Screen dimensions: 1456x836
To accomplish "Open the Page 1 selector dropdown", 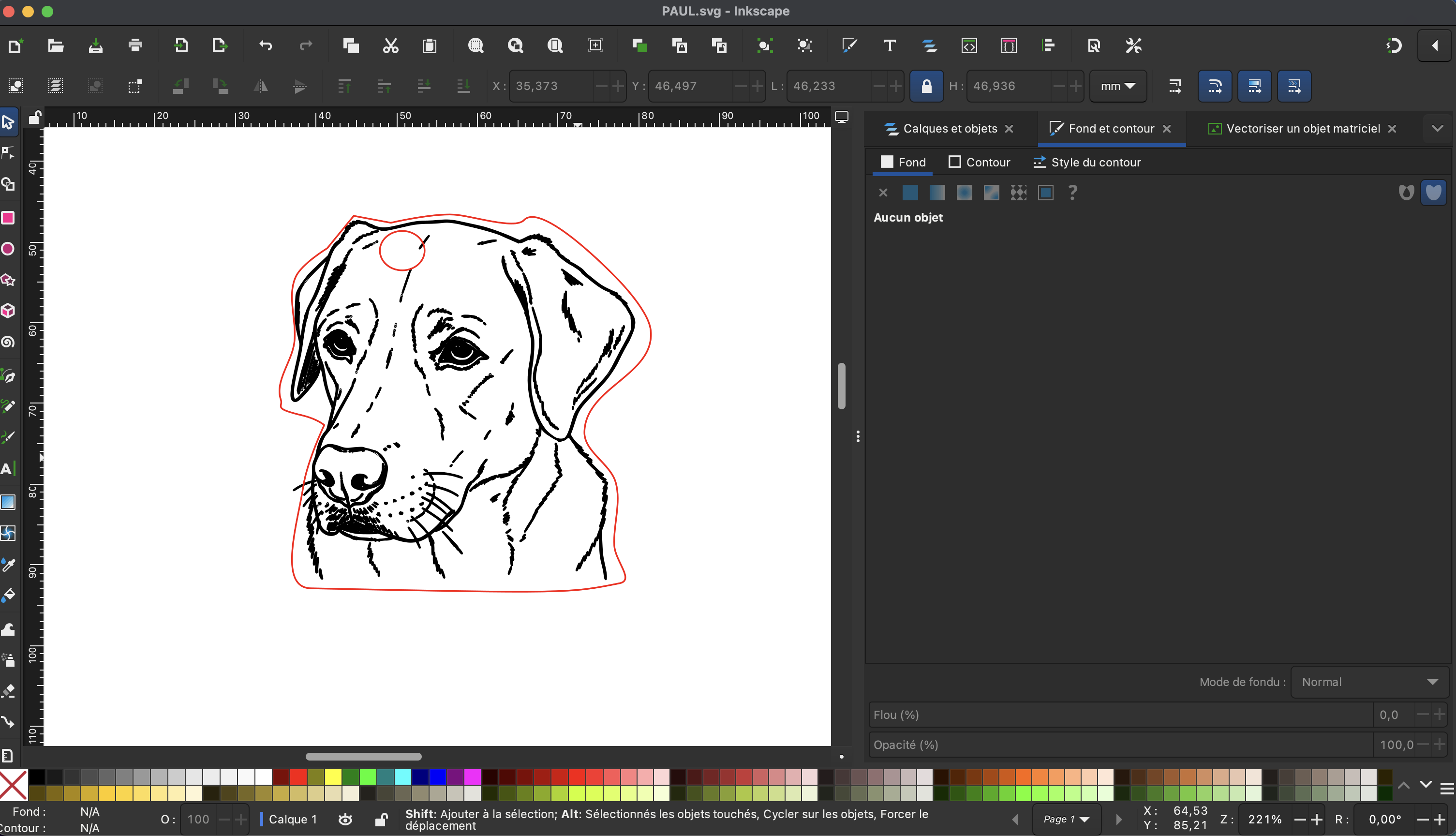I will pyautogui.click(x=1066, y=820).
